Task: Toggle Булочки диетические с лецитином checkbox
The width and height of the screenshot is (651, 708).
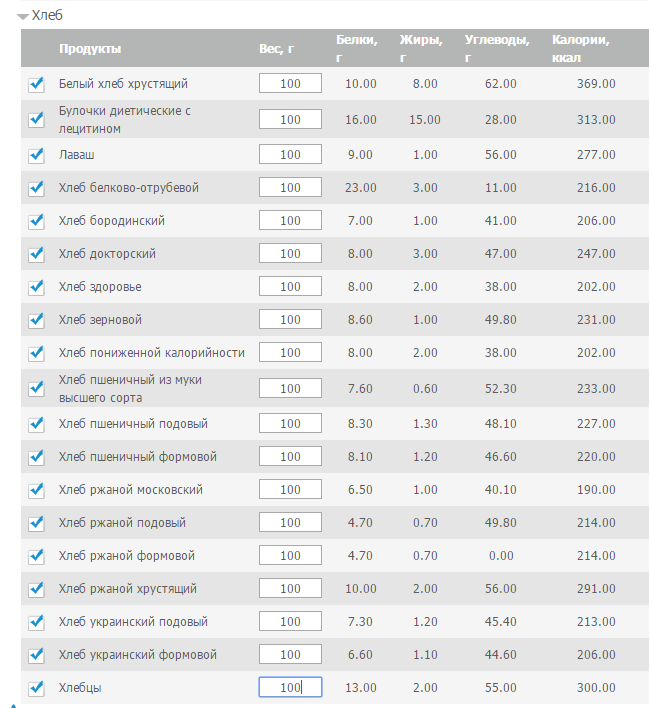Action: [x=37, y=120]
